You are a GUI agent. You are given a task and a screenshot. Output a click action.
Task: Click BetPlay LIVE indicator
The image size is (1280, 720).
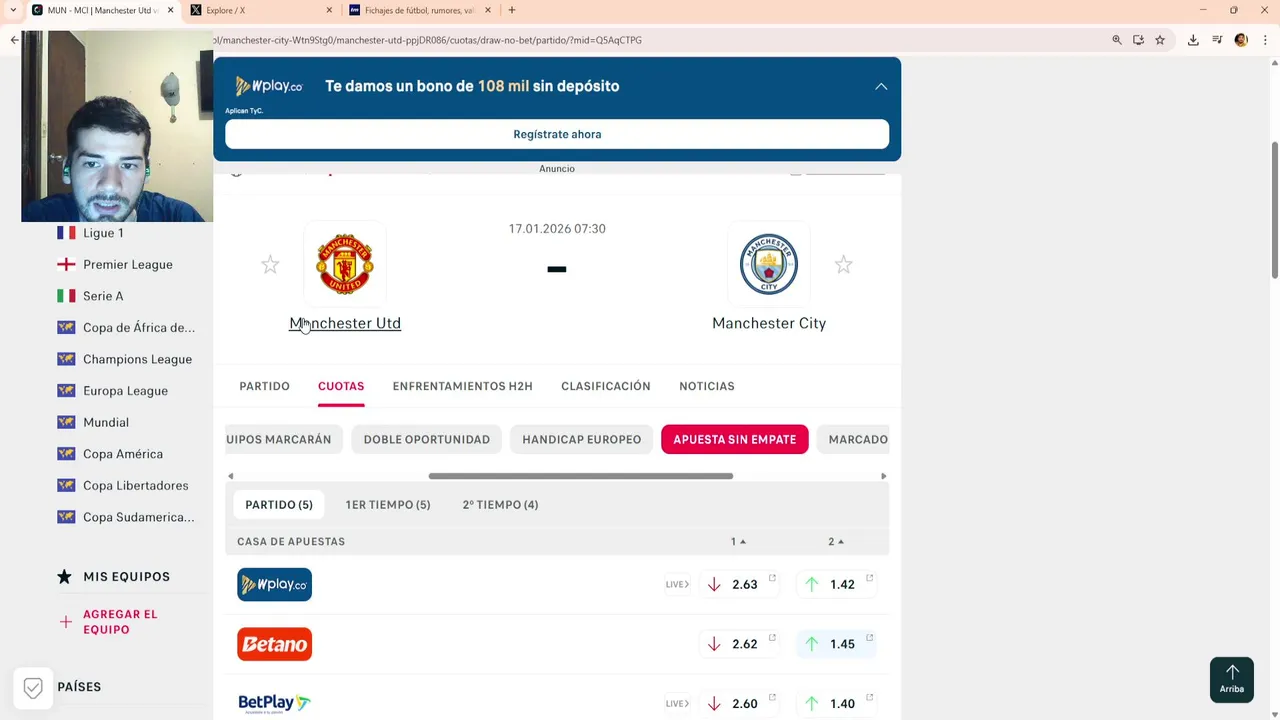point(678,703)
